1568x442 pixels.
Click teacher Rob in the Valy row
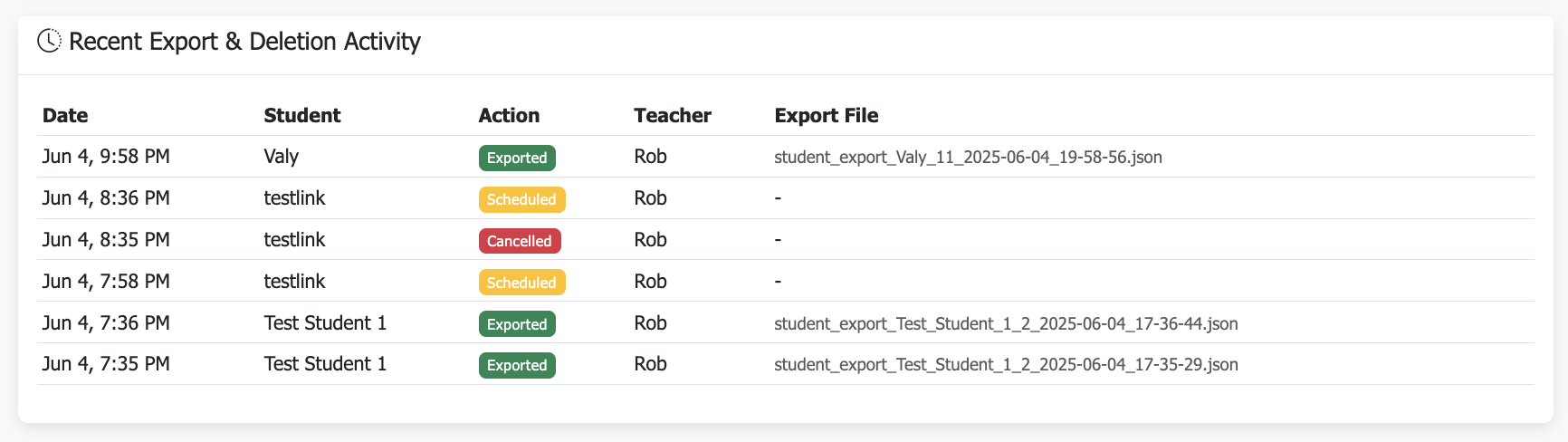tap(650, 157)
